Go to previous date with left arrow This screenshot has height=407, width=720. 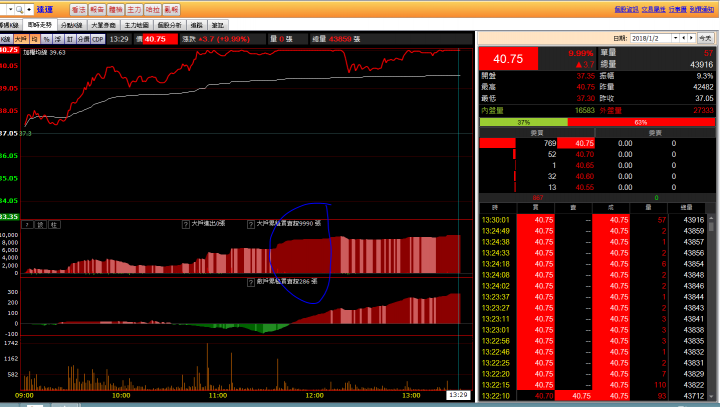coord(684,38)
